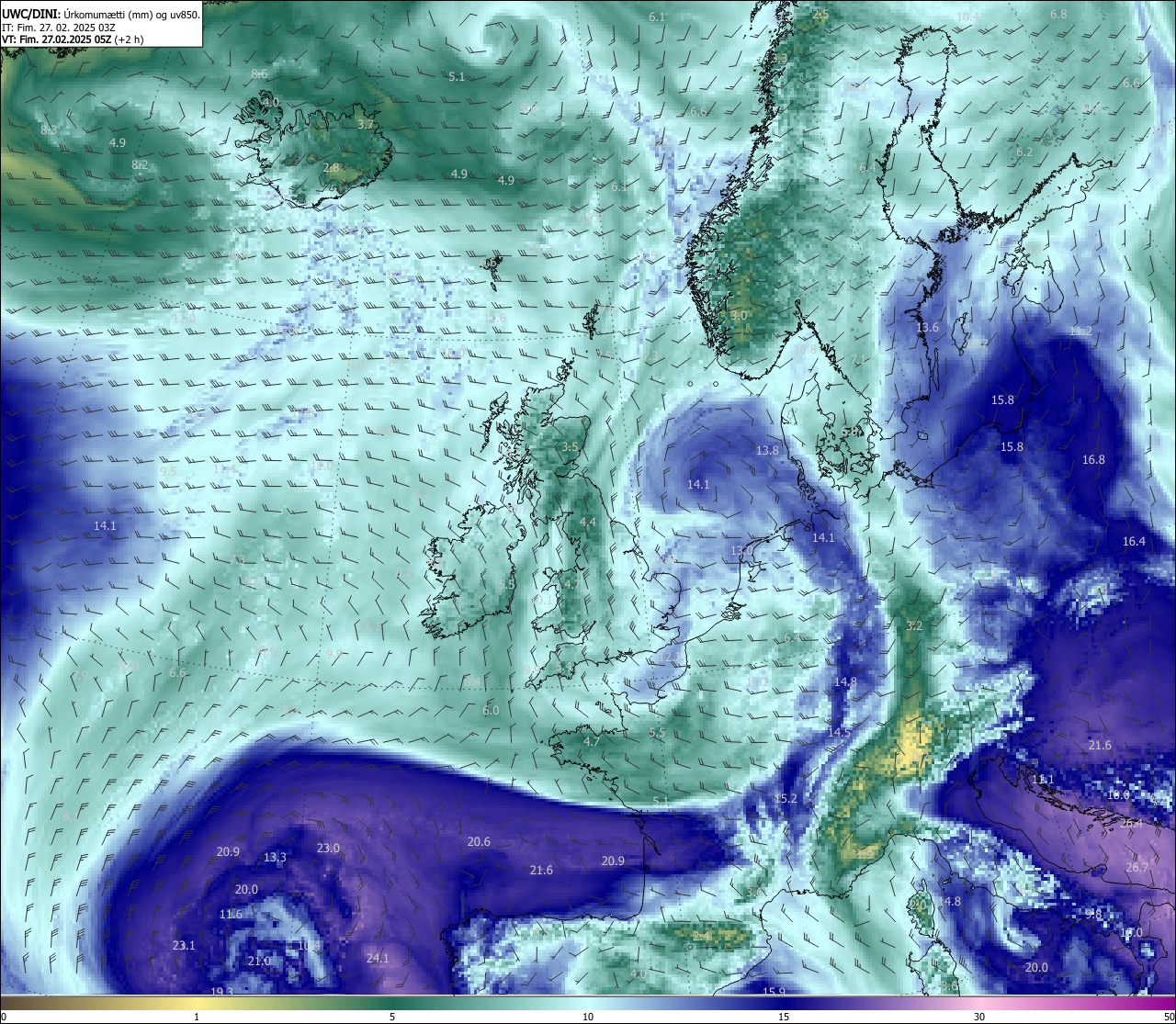Click the 6.8 value in the top-right corner
The image size is (1176, 1024).
pyautogui.click(x=1058, y=14)
